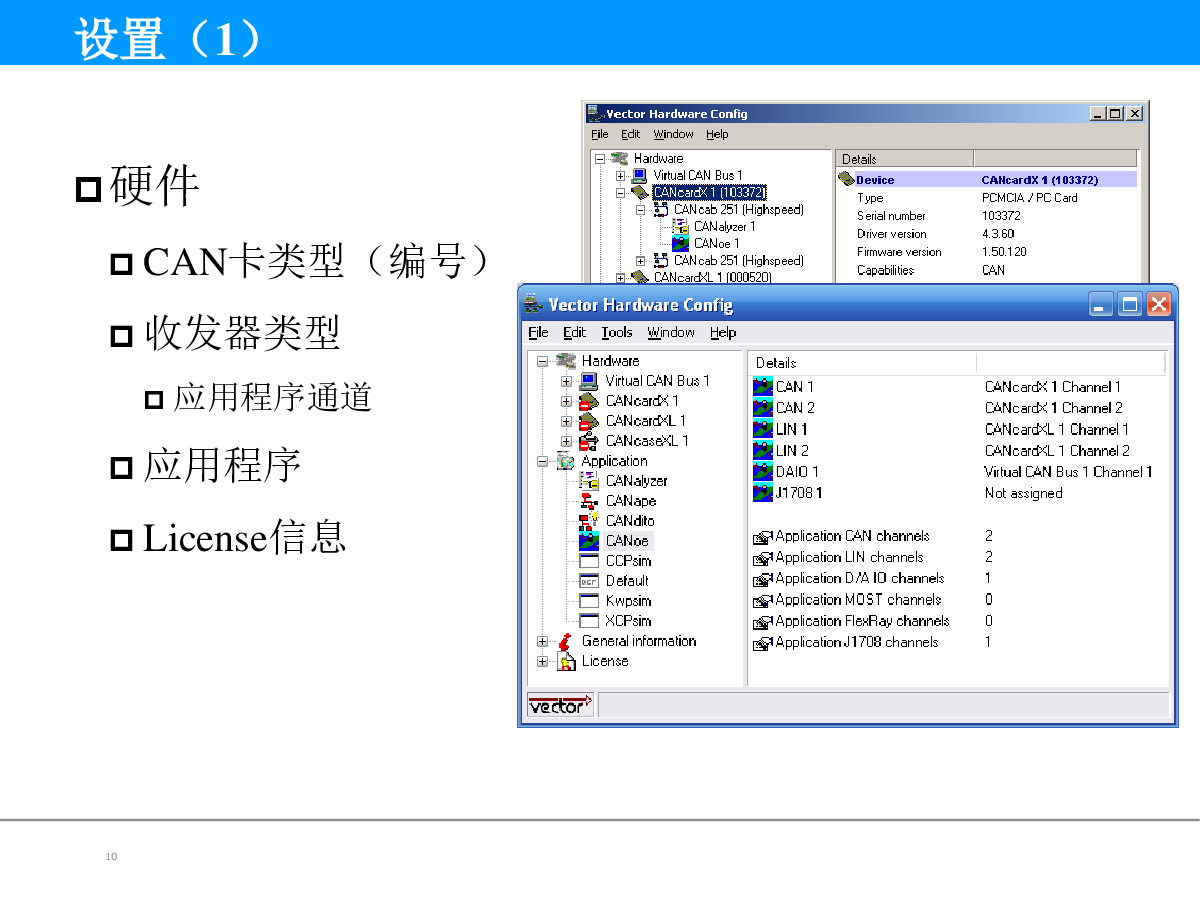This screenshot has height=900, width=1200.
Task: Click the CANcaseXL 1 device icon
Action: point(589,441)
